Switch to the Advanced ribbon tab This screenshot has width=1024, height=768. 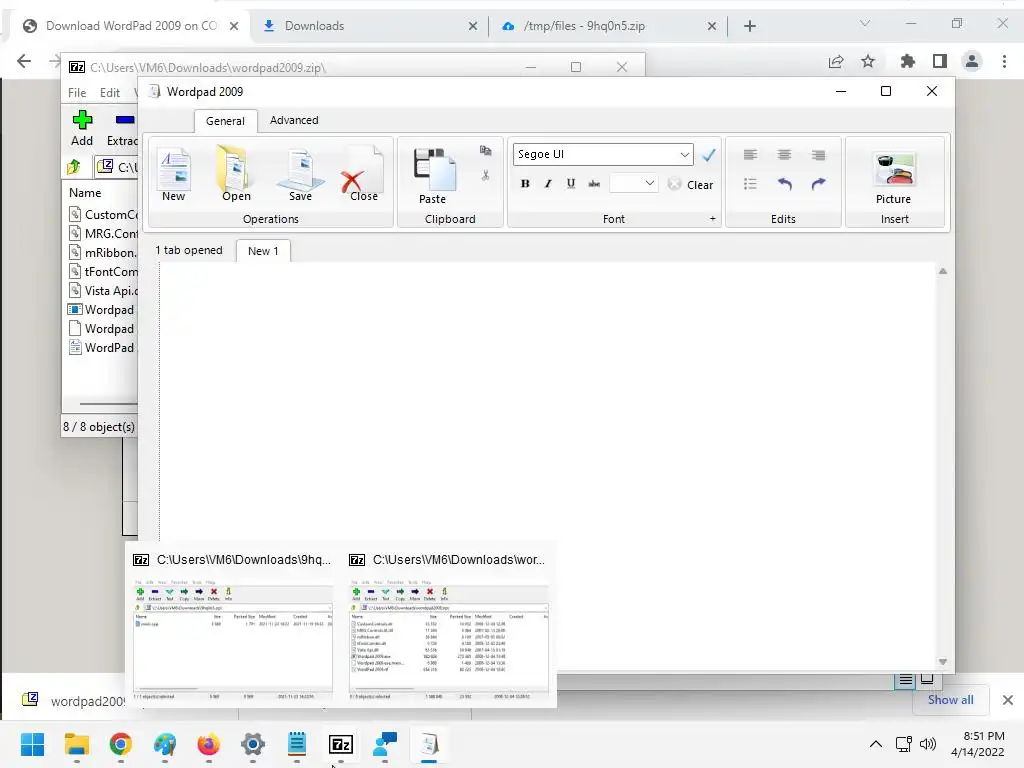tap(294, 120)
